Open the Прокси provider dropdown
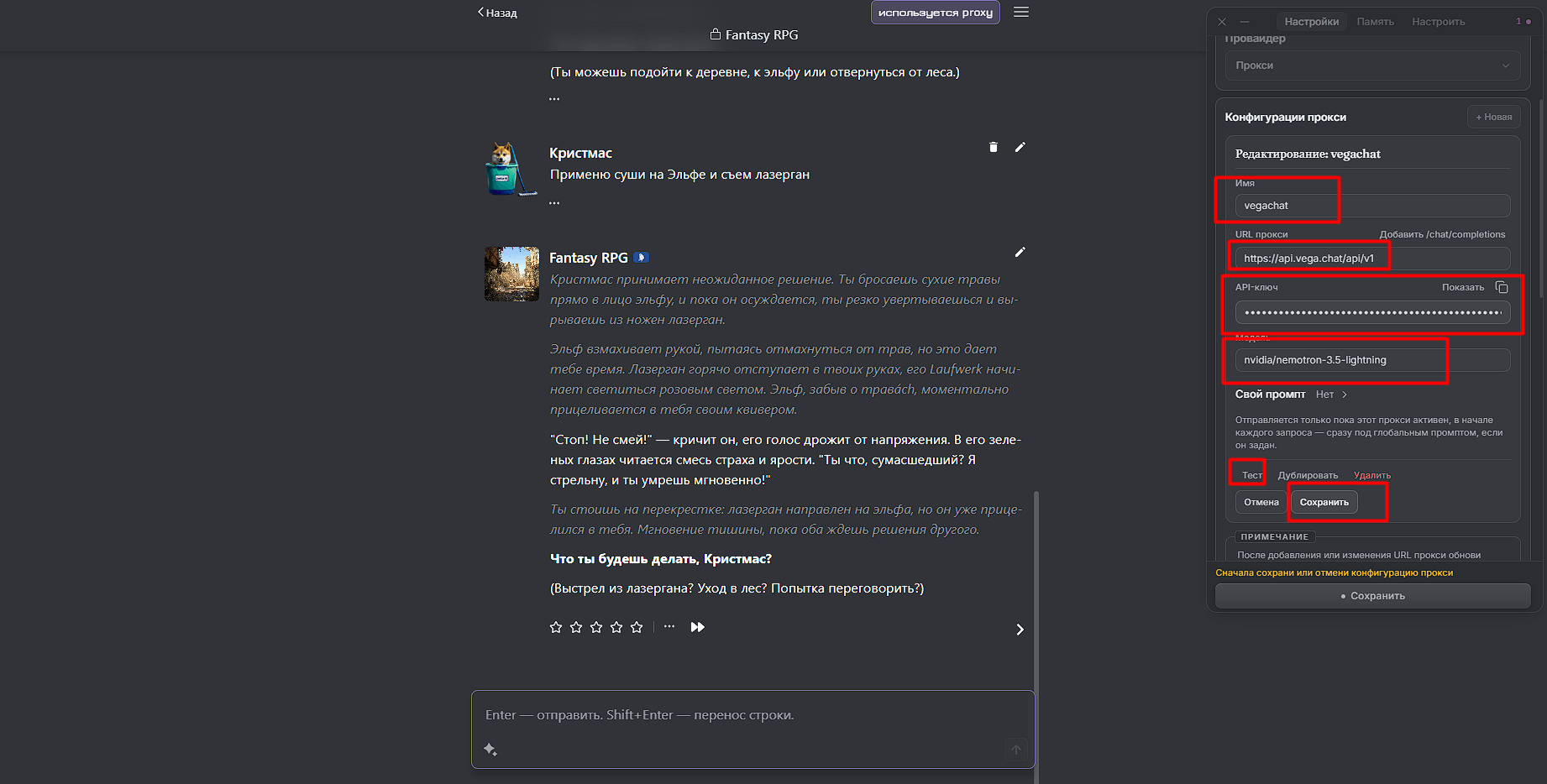The image size is (1547, 784). point(1372,65)
